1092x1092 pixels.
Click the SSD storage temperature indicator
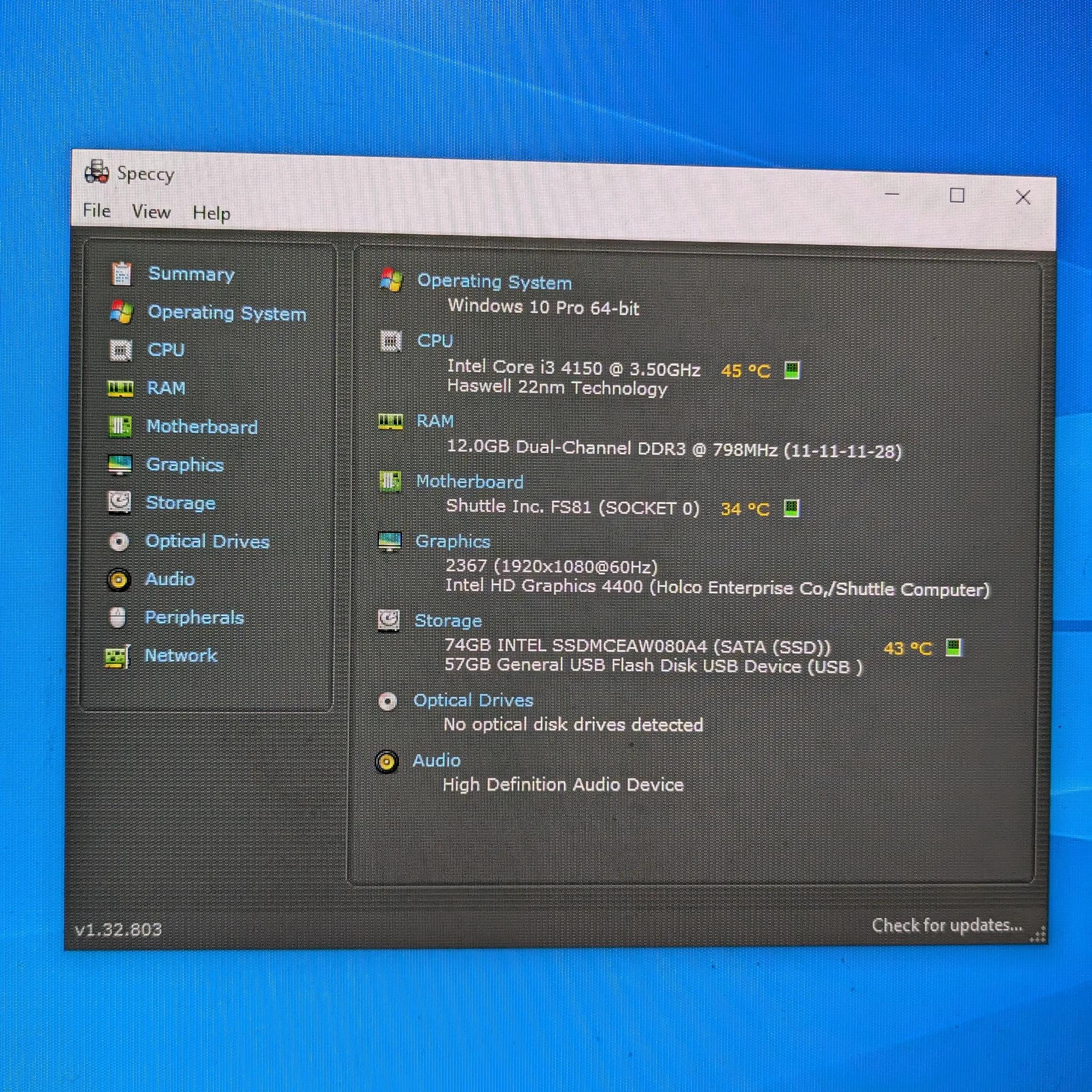[953, 647]
